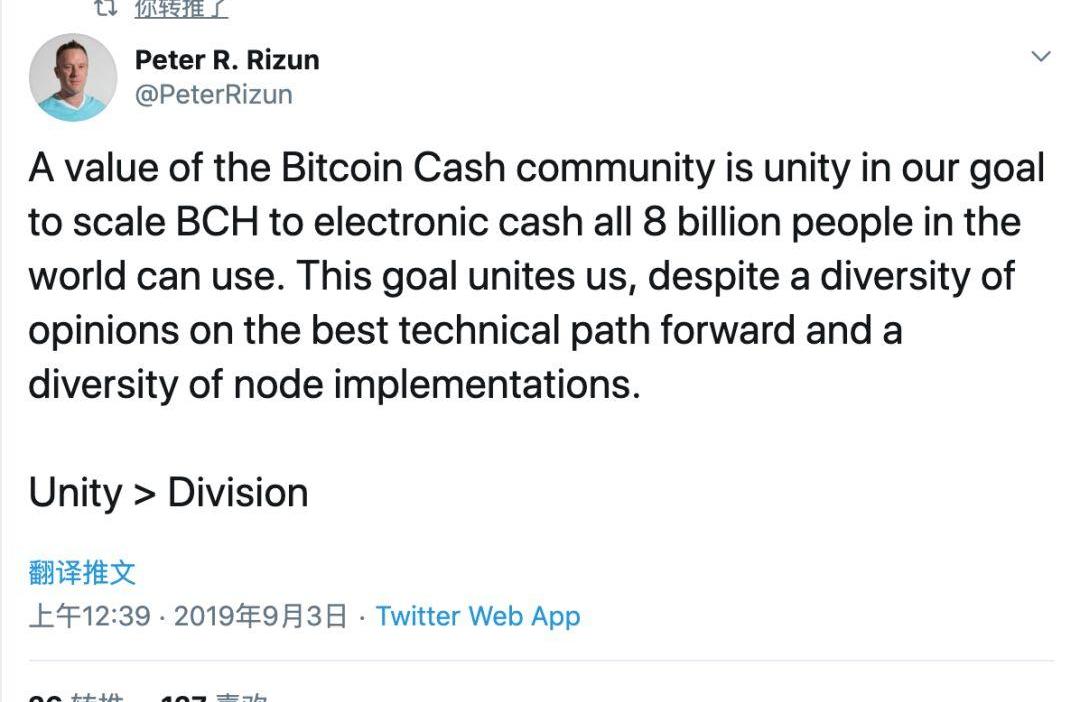
Task: Click the retweet icon above the tweet
Action: [x=106, y=8]
